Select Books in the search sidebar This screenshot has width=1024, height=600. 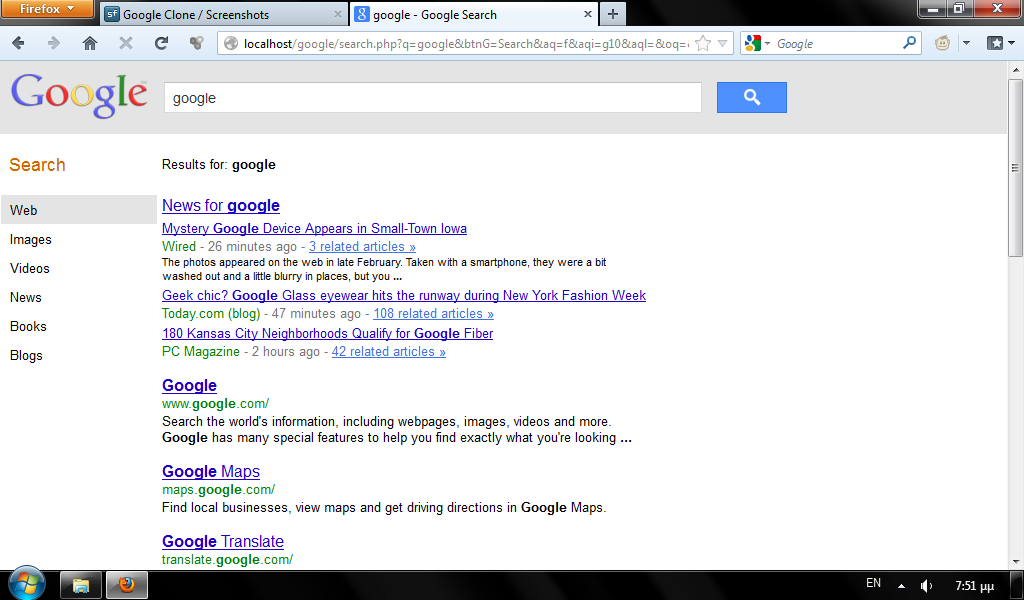click(28, 326)
